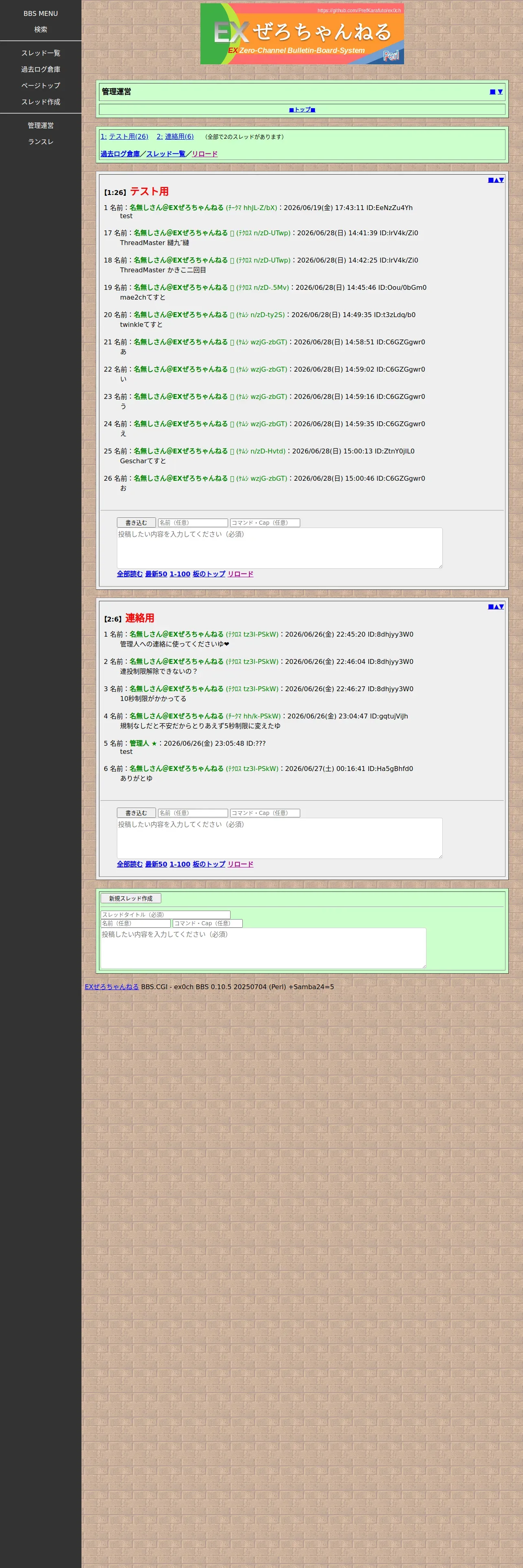523x1568 pixels.
Task: Click 書き込む button in 連絡用 thread
Action: point(136,813)
